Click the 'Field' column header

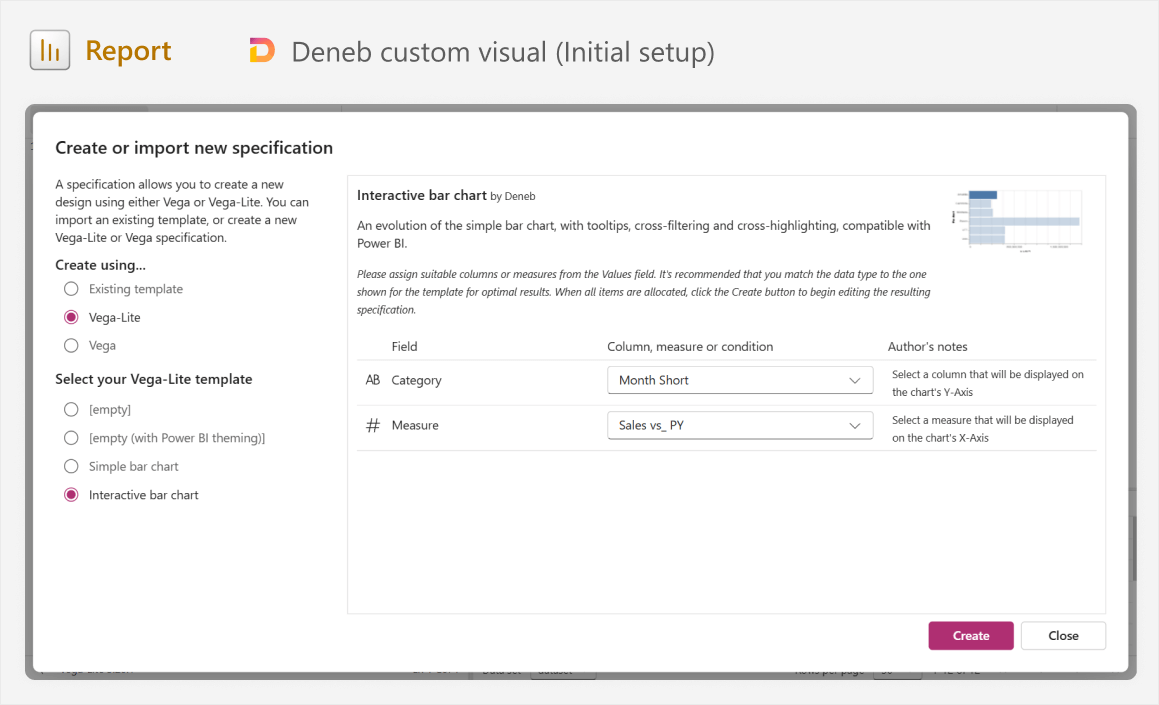pos(404,347)
